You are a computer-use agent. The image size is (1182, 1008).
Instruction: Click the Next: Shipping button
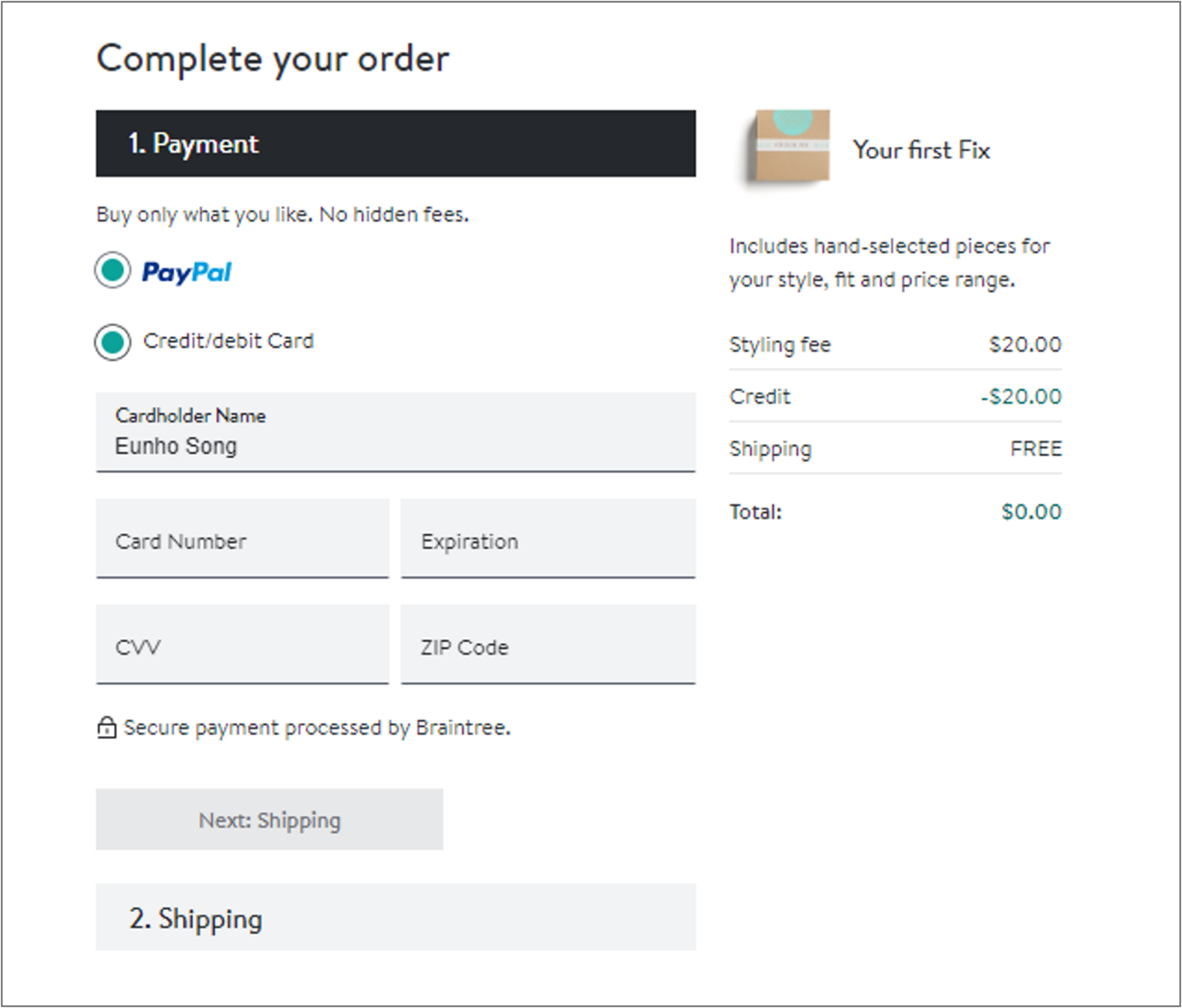coord(269,819)
